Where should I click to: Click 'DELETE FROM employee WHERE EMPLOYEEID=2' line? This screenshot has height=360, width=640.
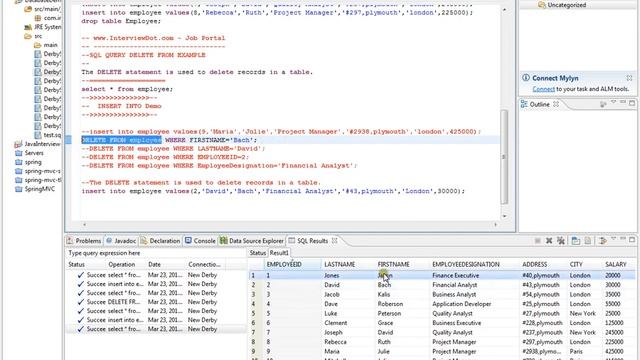[x=165, y=157]
